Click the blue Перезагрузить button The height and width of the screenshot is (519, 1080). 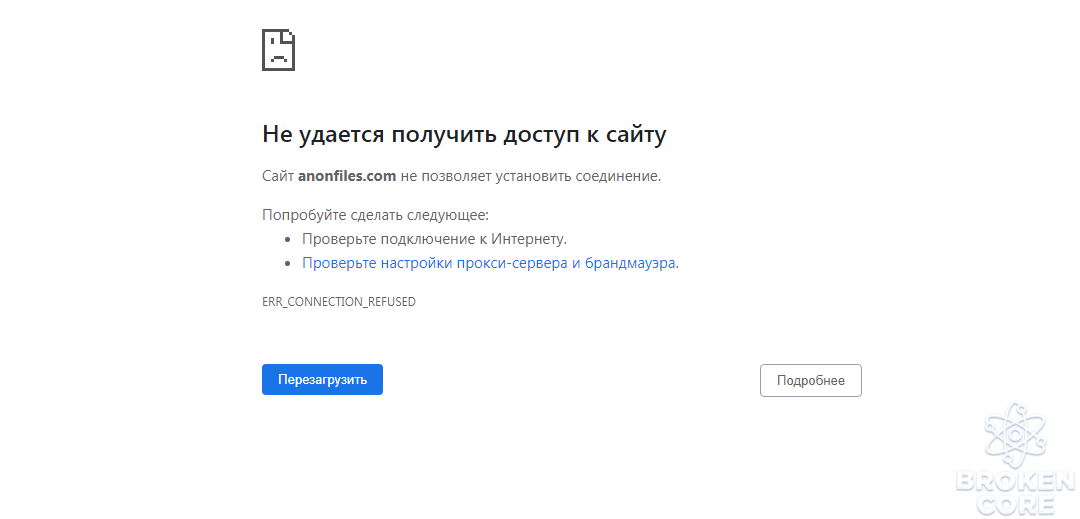point(322,379)
